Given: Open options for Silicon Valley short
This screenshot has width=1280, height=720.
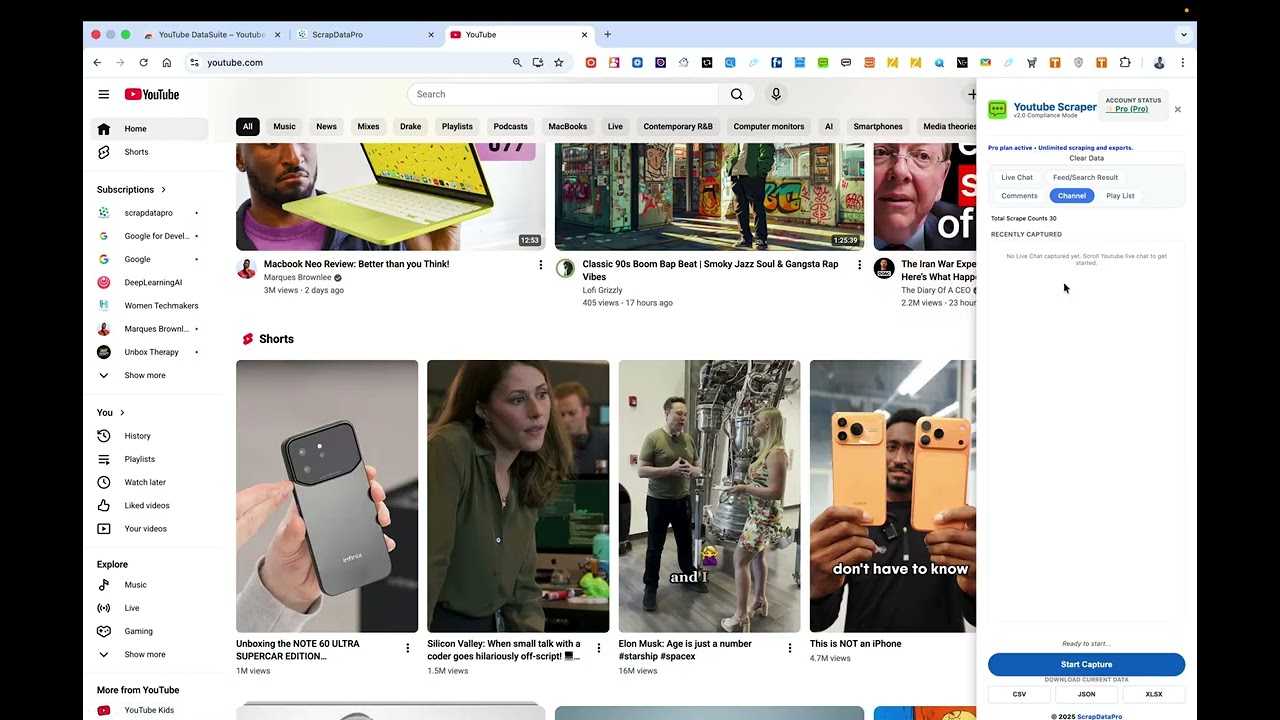Looking at the screenshot, I should point(599,648).
